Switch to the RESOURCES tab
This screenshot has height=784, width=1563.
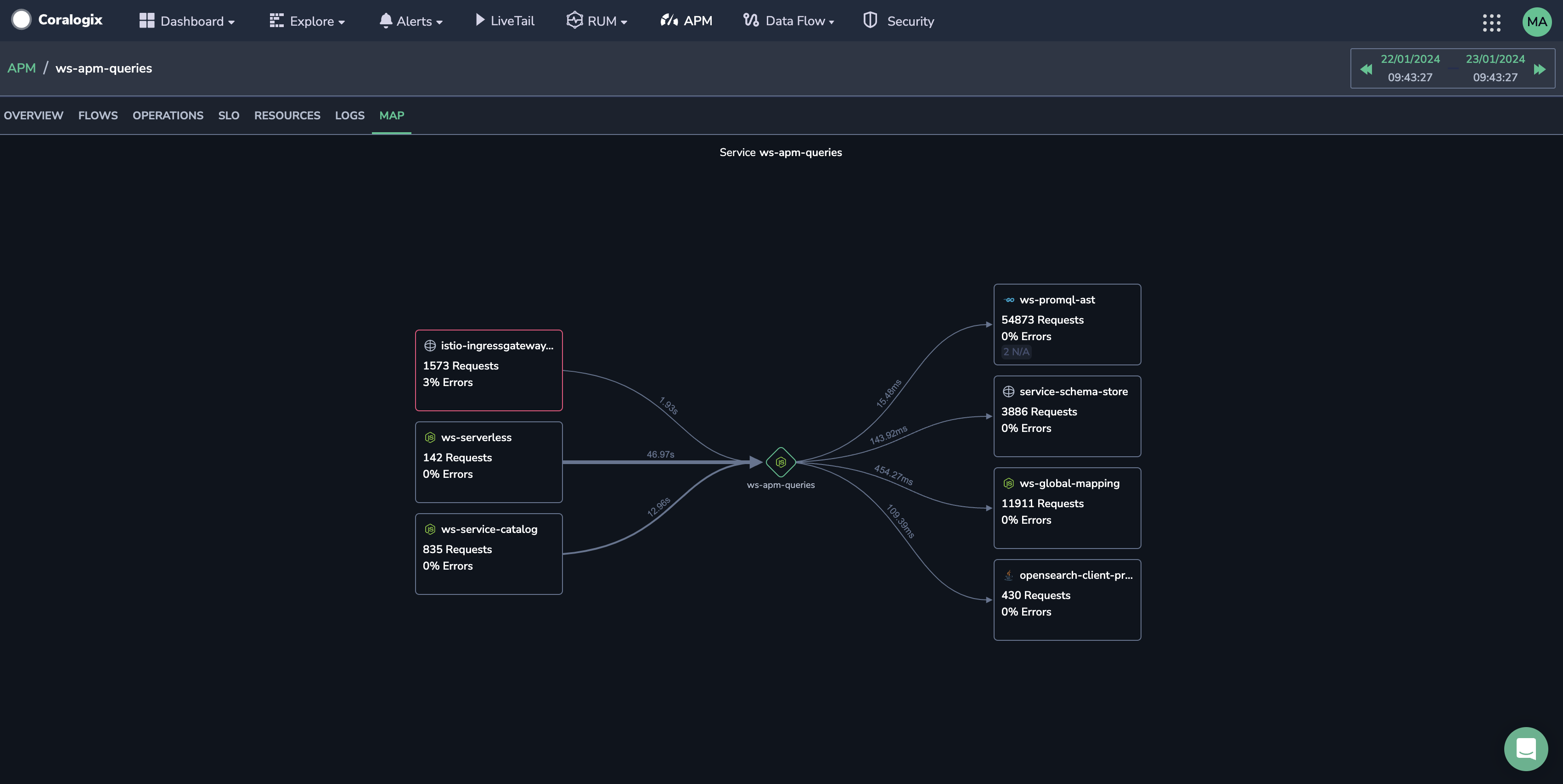[x=287, y=115]
